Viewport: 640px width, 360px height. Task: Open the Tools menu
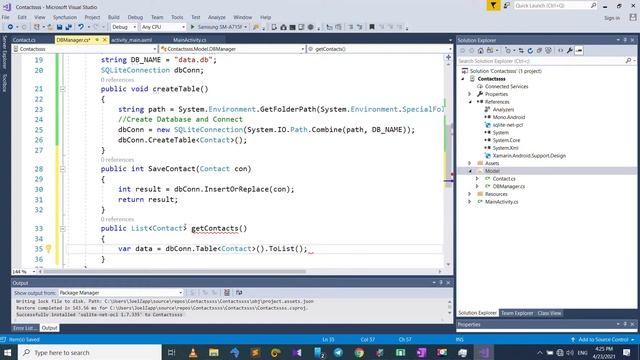(177, 17)
